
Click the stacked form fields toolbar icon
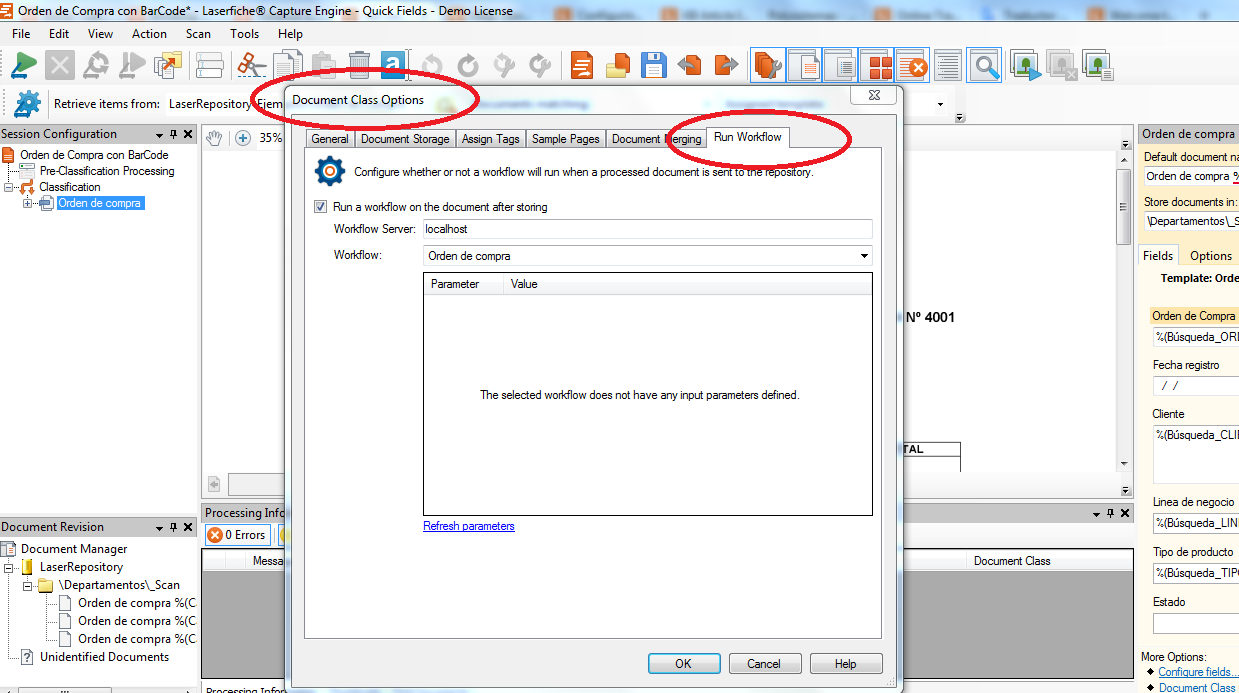click(209, 66)
